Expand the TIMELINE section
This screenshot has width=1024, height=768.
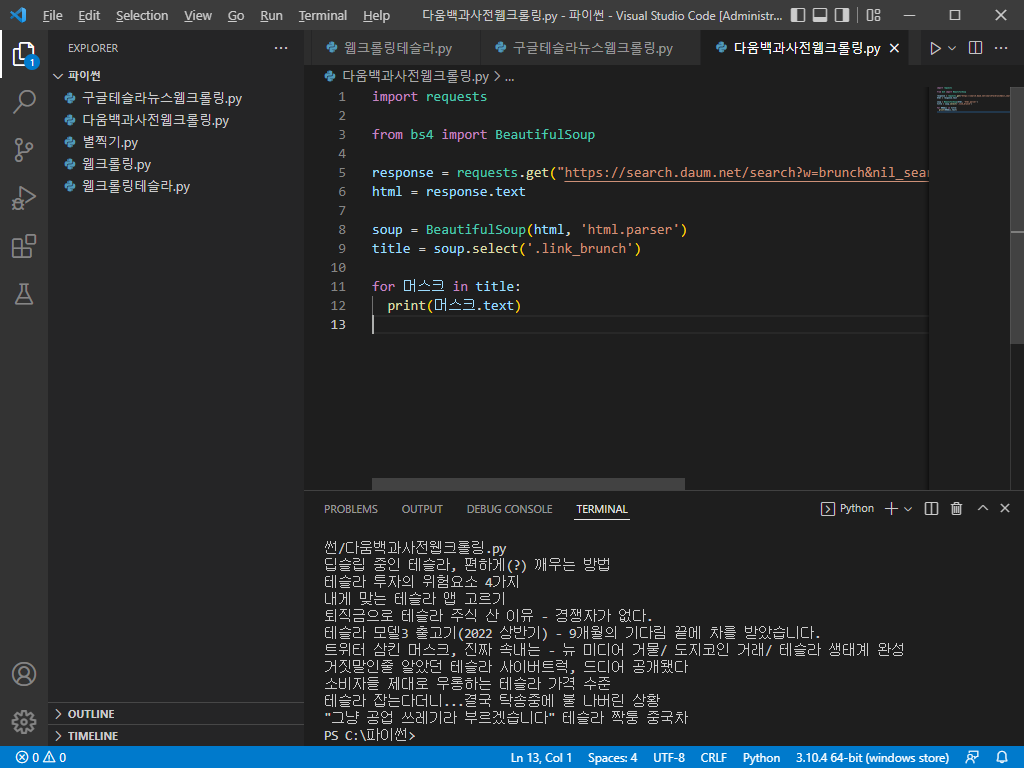click(x=176, y=736)
